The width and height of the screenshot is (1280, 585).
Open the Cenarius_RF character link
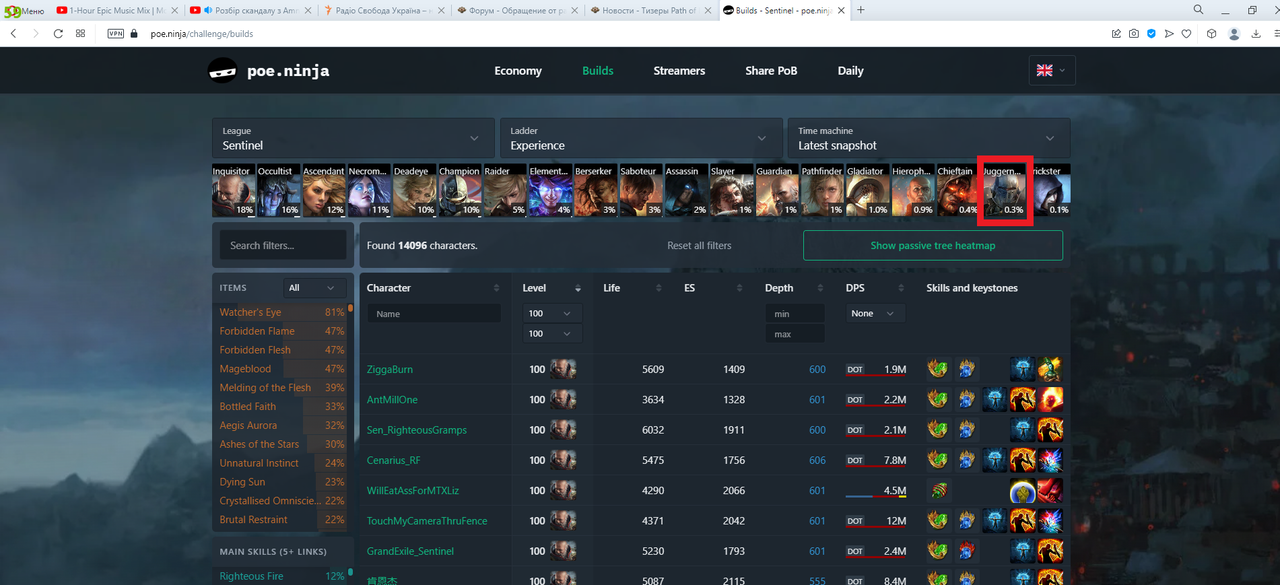pyautogui.click(x=394, y=460)
